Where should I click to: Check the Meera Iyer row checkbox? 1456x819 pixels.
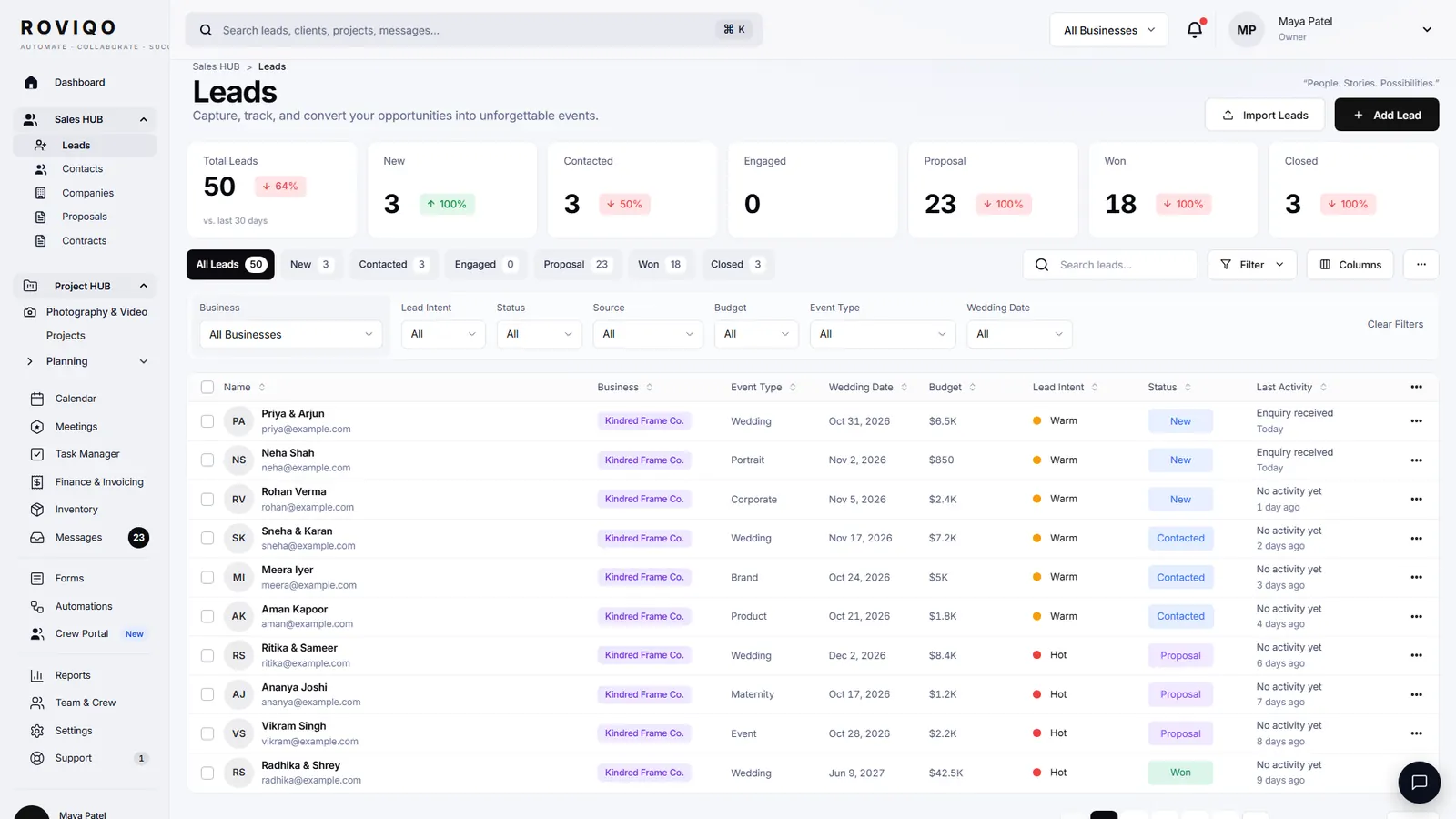pos(207,578)
